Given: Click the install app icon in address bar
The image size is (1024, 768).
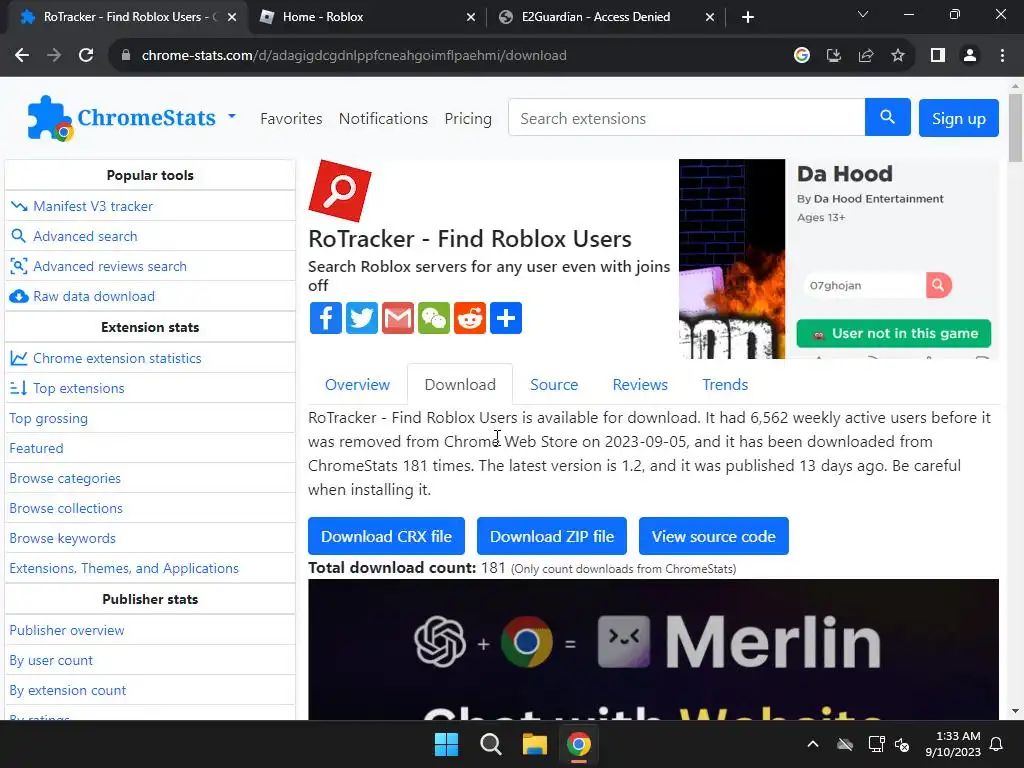Looking at the screenshot, I should (x=833, y=56).
